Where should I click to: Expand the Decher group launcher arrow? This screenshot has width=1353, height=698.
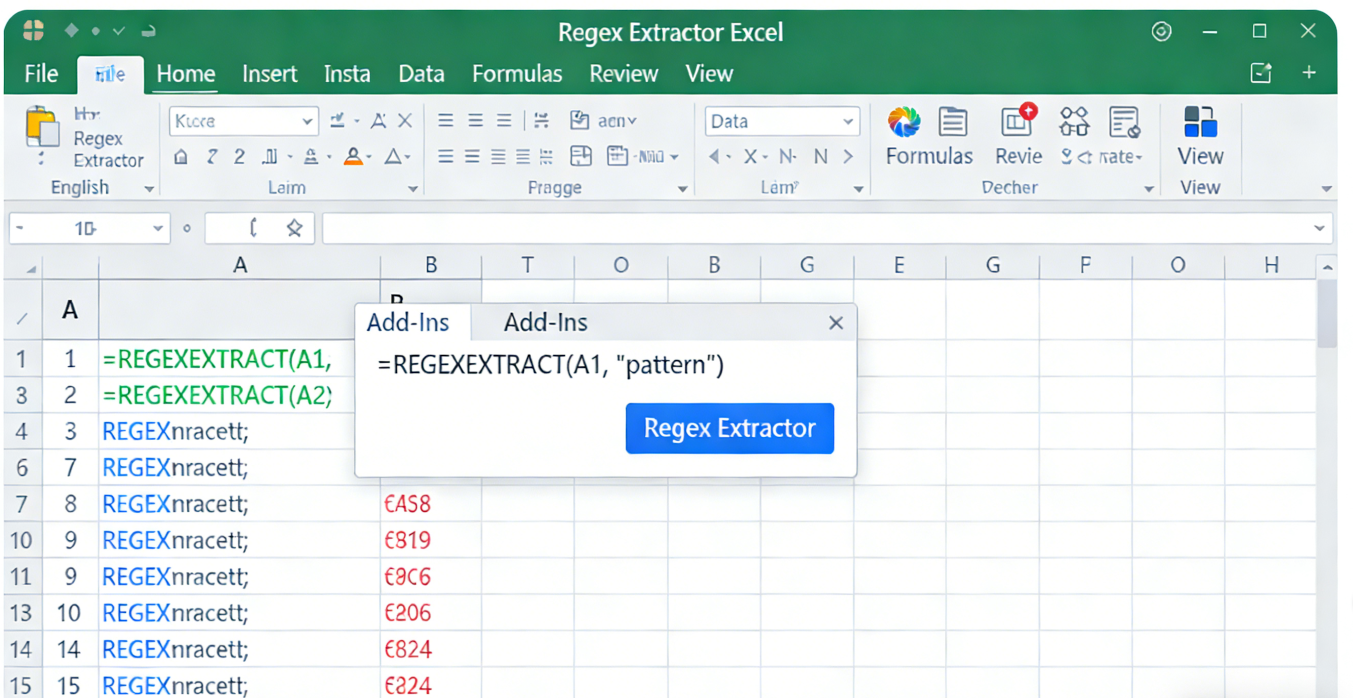pos(1149,189)
